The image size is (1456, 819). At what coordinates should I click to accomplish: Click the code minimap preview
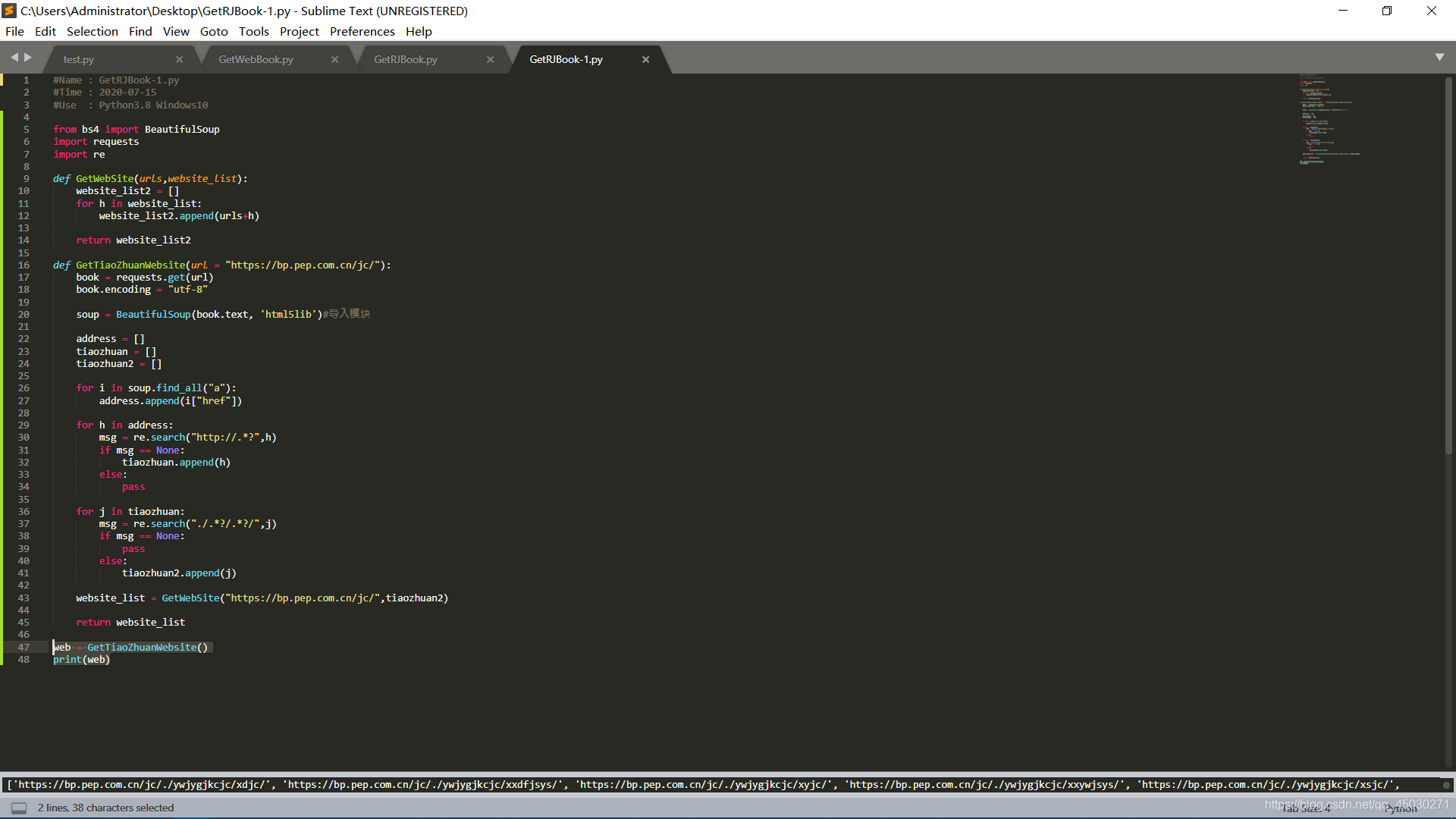point(1329,119)
